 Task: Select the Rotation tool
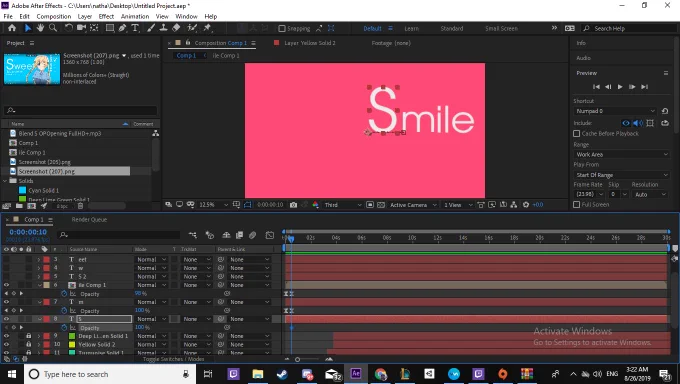coord(69,28)
